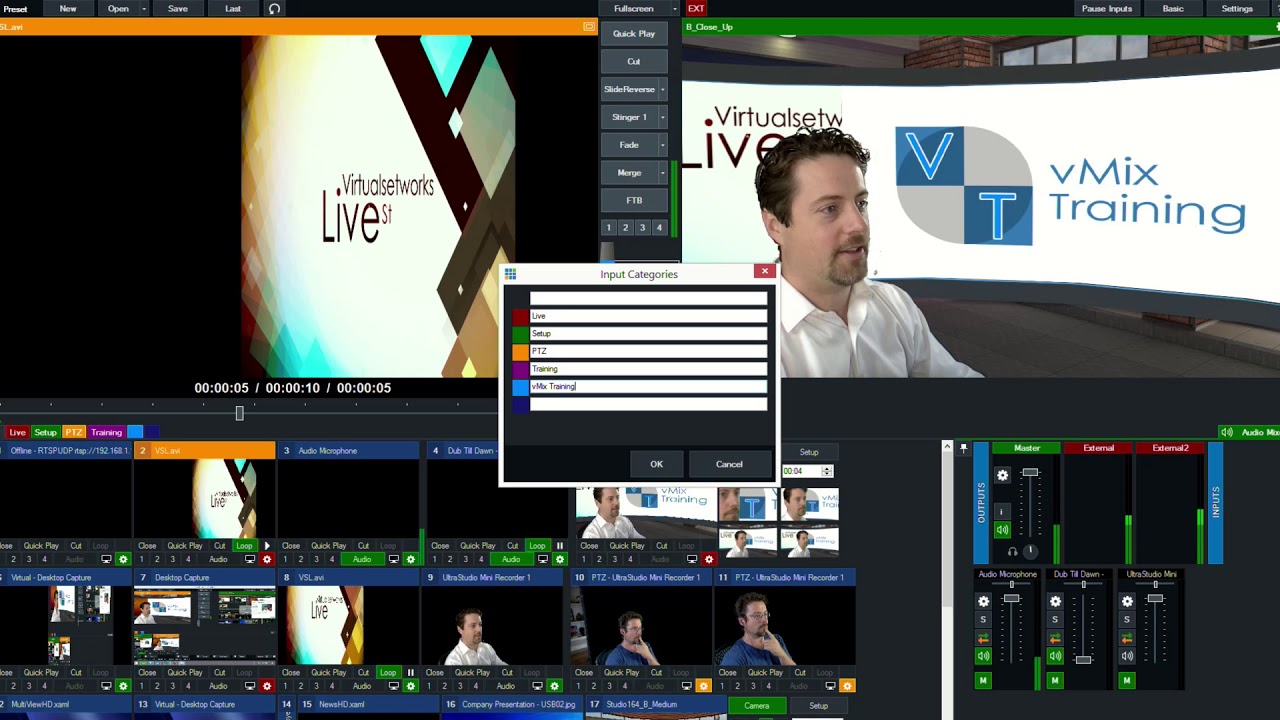Toggle Loop on input 2 VSL.avi
Screen dimensions: 1280x720
point(244,546)
